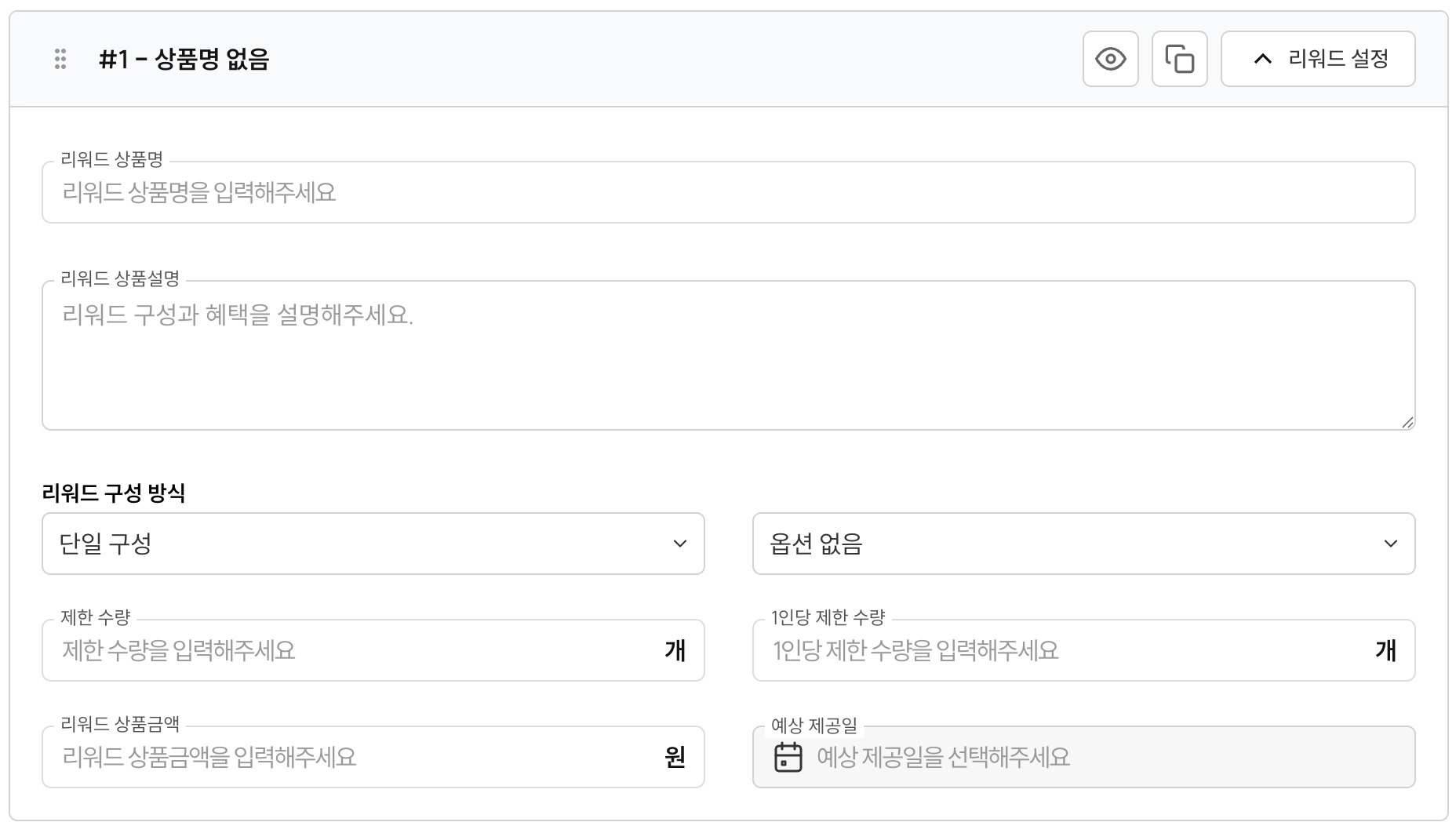Click the 옵션 없음 dropdown chevron arrow
1456x833 pixels.
coord(1390,544)
